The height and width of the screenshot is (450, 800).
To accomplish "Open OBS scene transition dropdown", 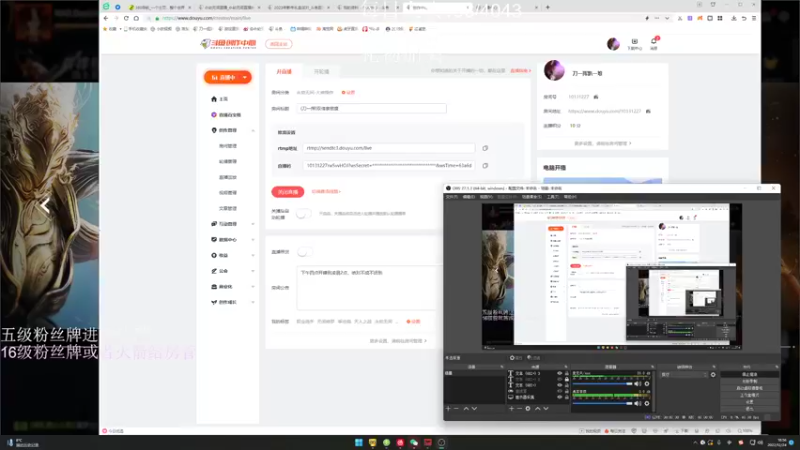I will (684, 374).
